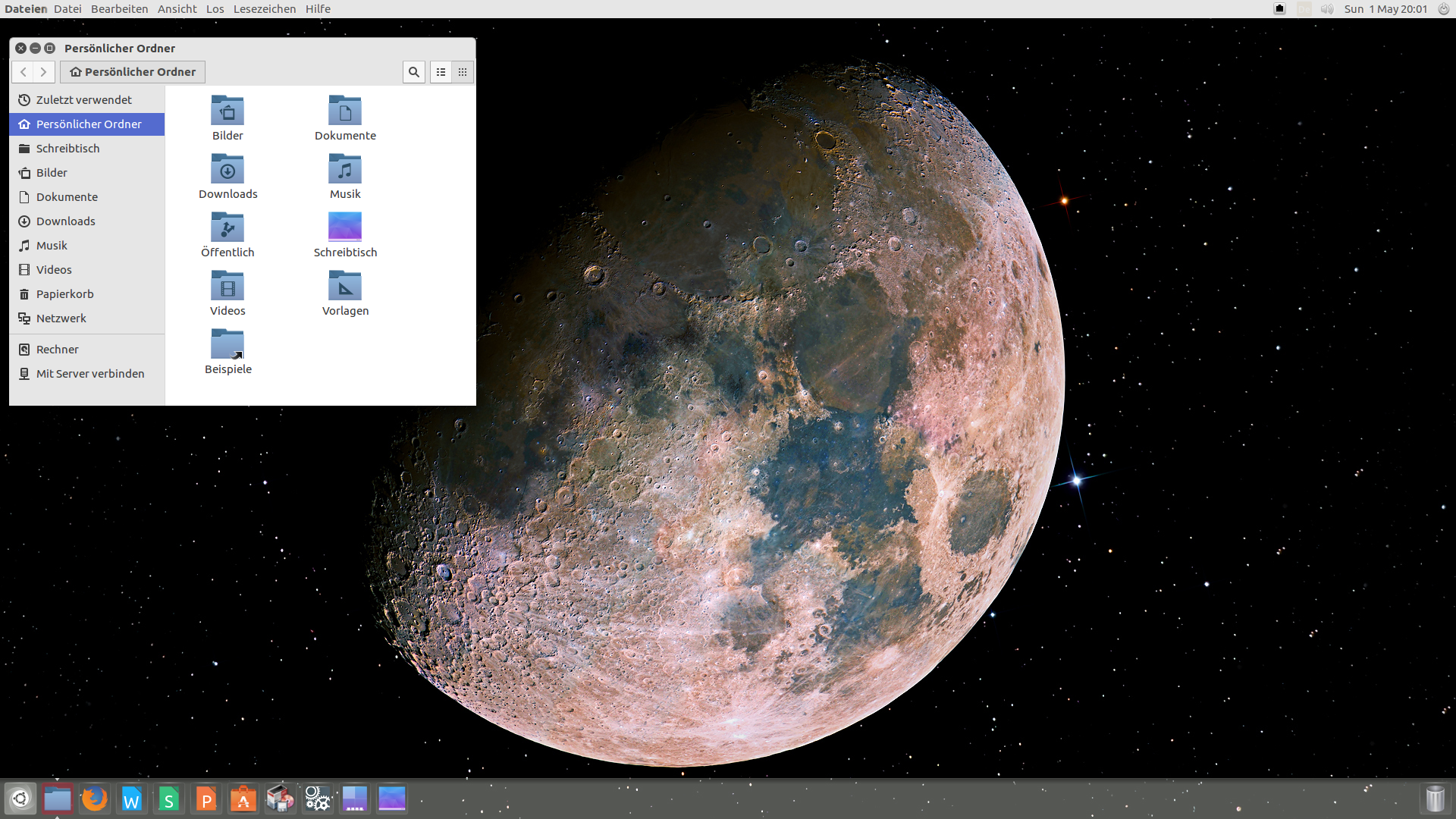Select Zuletzt verwendet in sidebar
1456x819 pixels.
(83, 100)
